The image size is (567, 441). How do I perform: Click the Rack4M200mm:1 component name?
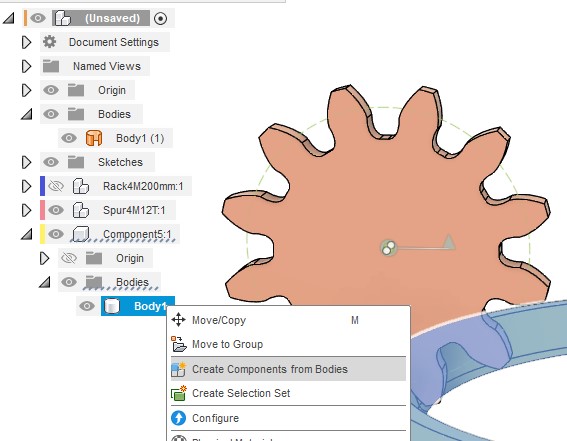pyautogui.click(x=143, y=186)
